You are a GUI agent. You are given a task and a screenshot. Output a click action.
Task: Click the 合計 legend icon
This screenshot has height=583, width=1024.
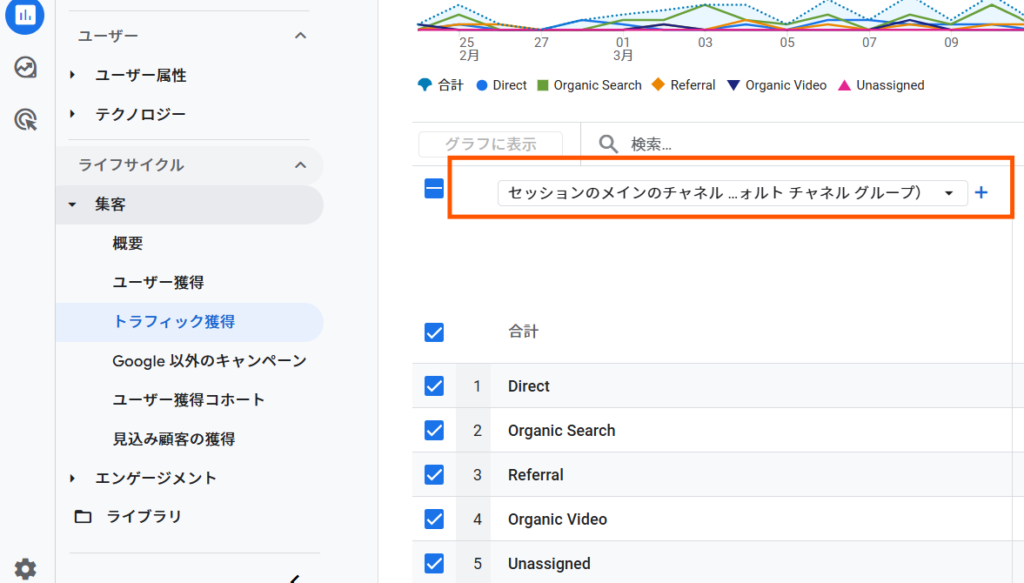coord(425,85)
